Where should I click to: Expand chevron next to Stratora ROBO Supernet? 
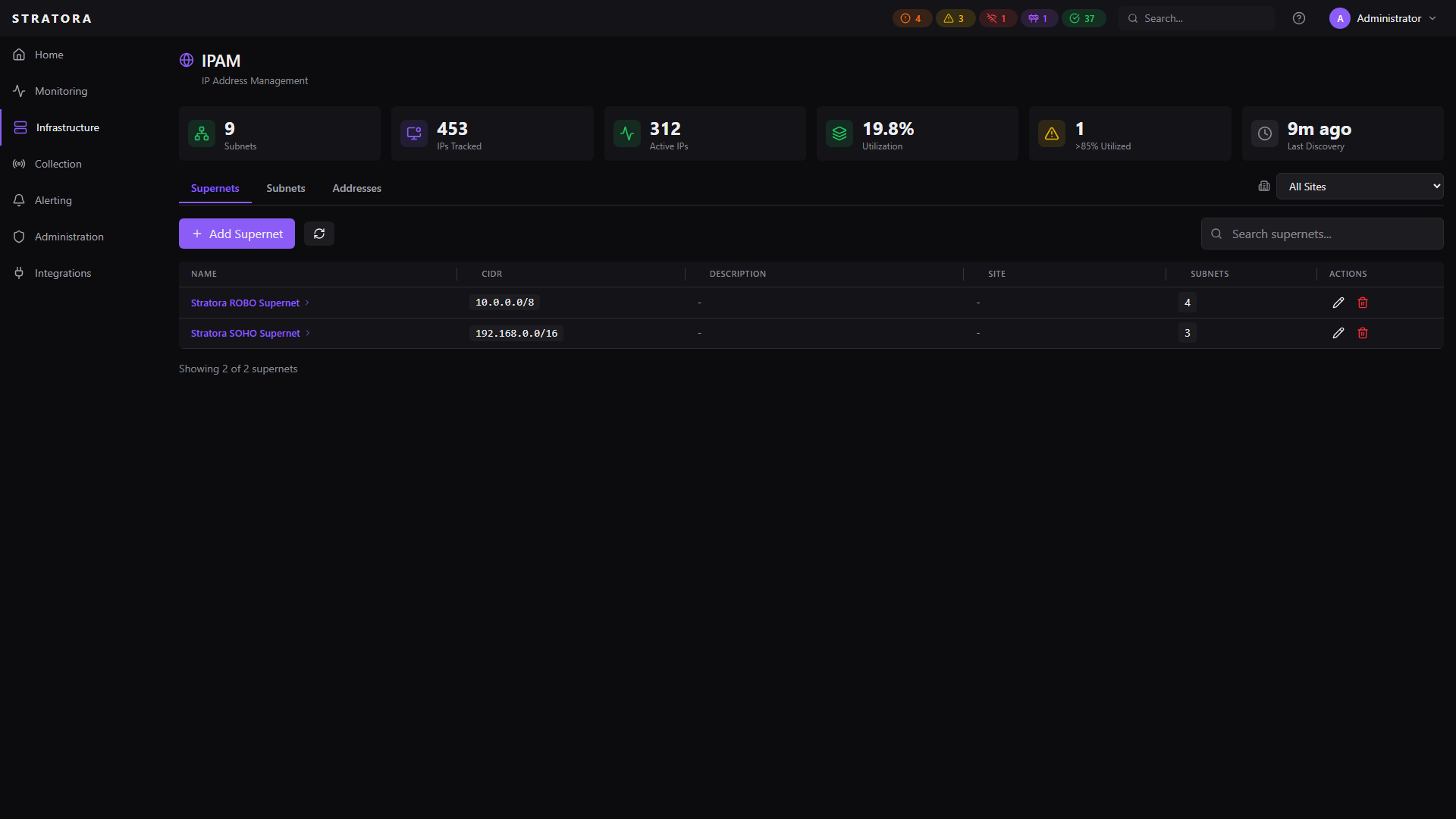click(307, 303)
